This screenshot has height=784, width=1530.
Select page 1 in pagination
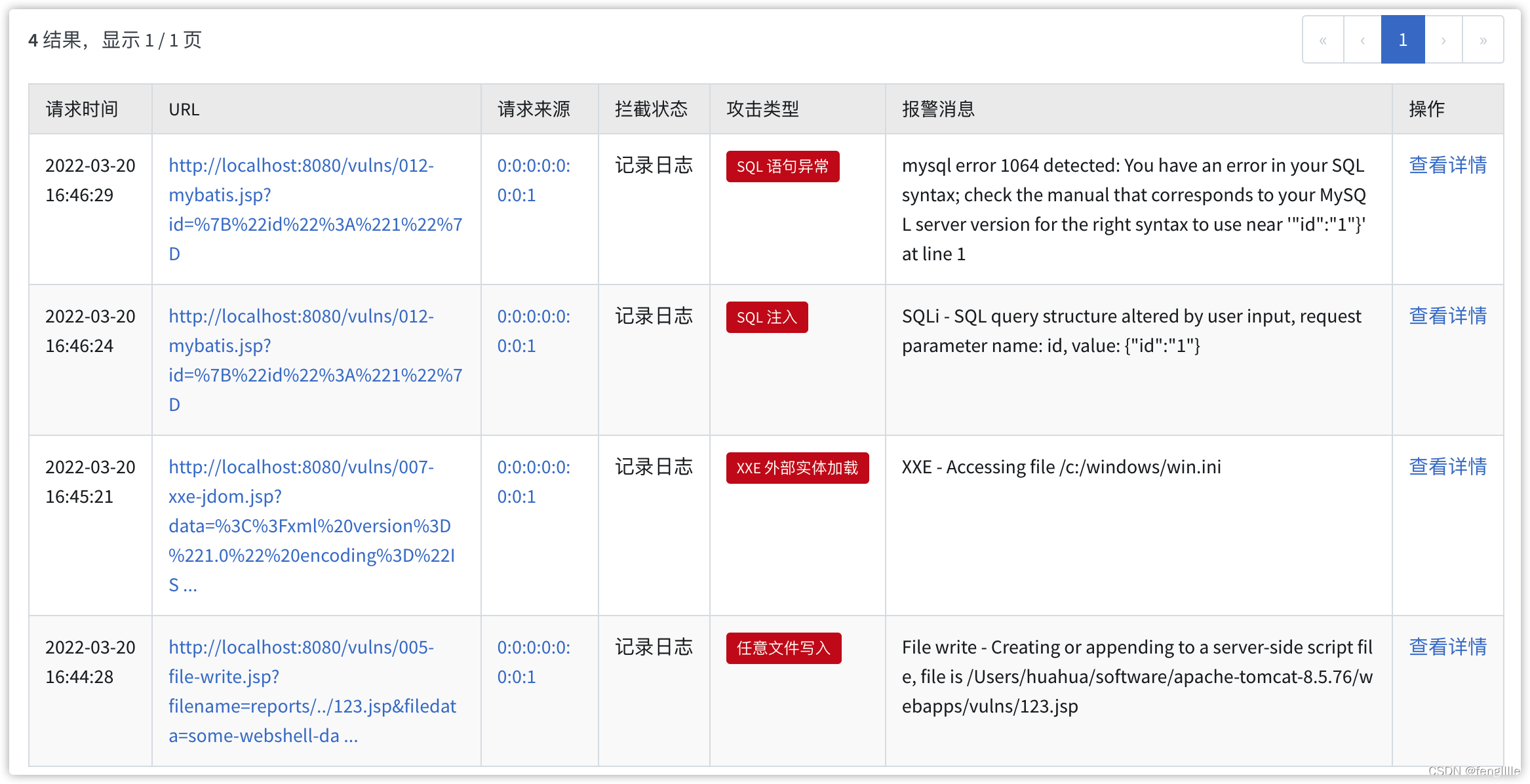pos(1403,40)
